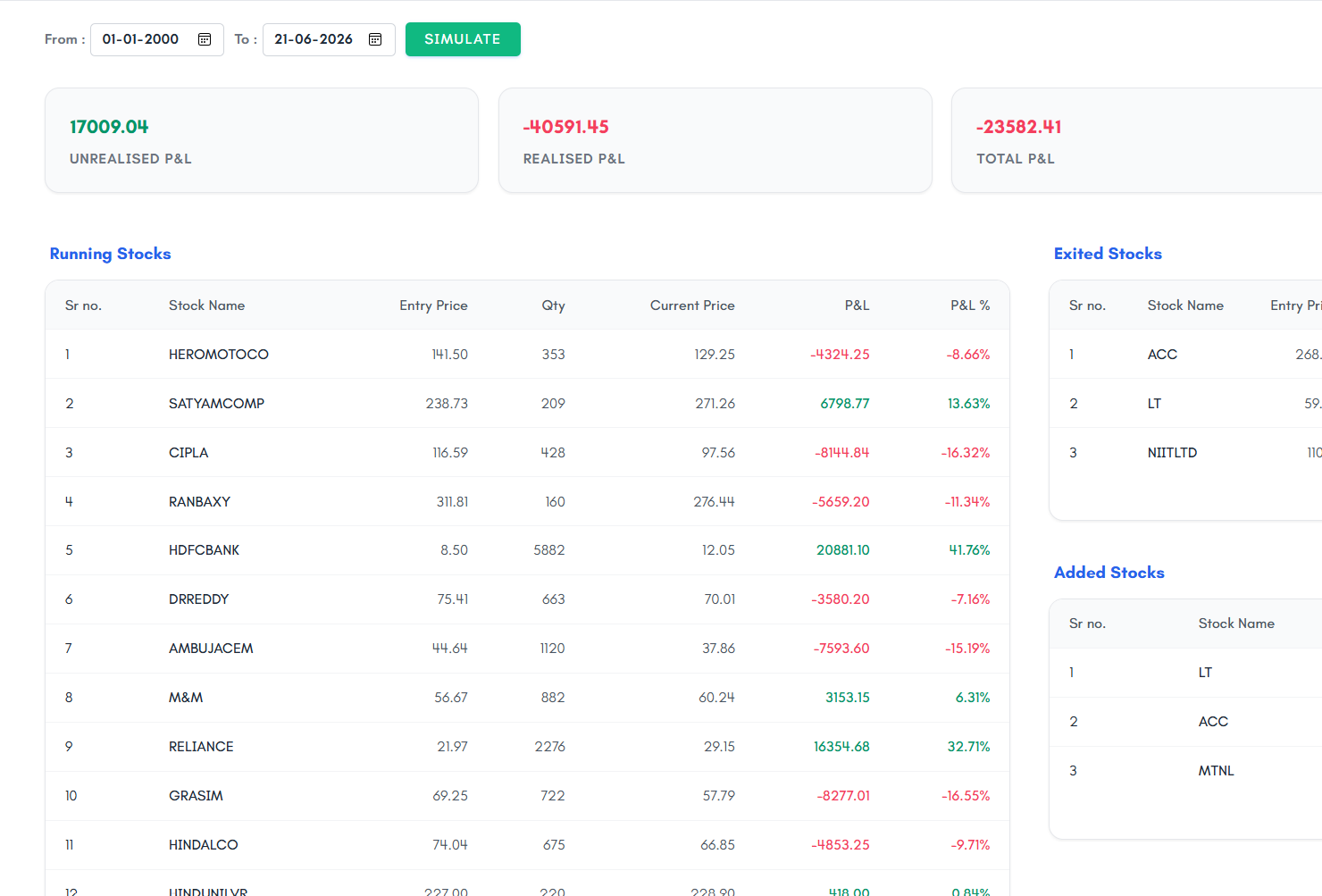Edit the To date field 21-06-2026
The image size is (1322, 896).
(x=329, y=39)
